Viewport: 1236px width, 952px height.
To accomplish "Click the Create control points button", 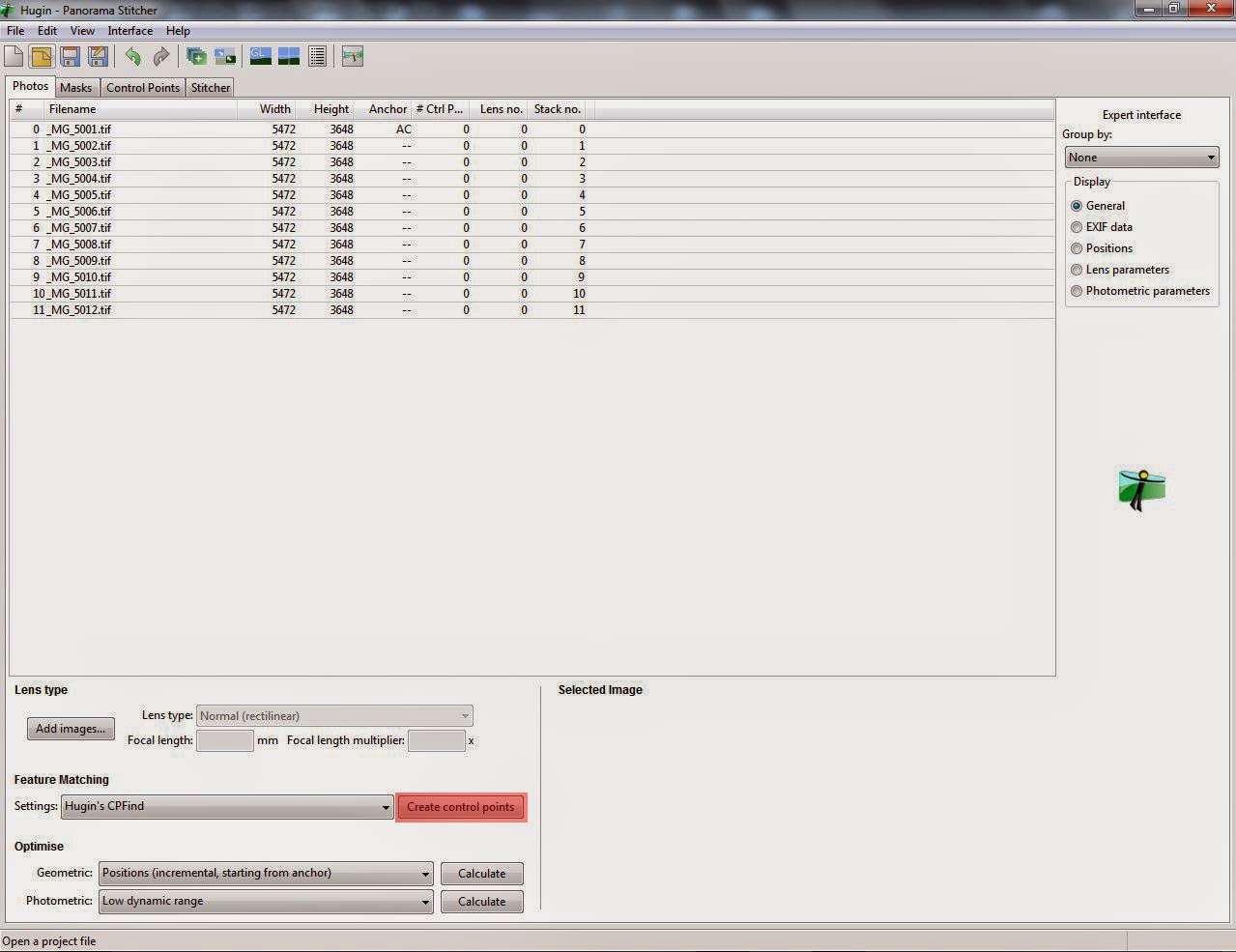I will click(461, 806).
